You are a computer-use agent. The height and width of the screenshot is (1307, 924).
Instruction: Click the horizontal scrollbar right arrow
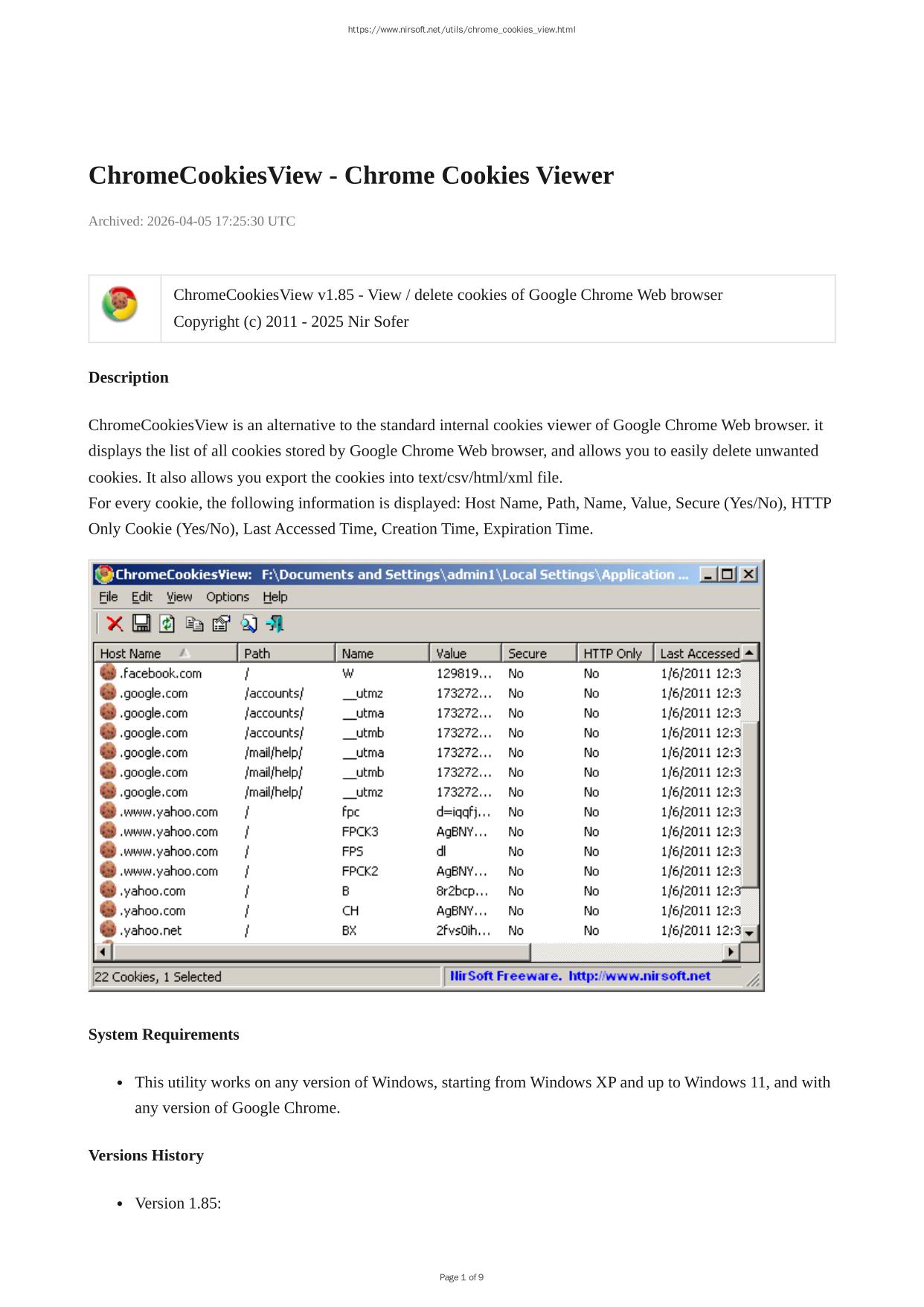731,952
